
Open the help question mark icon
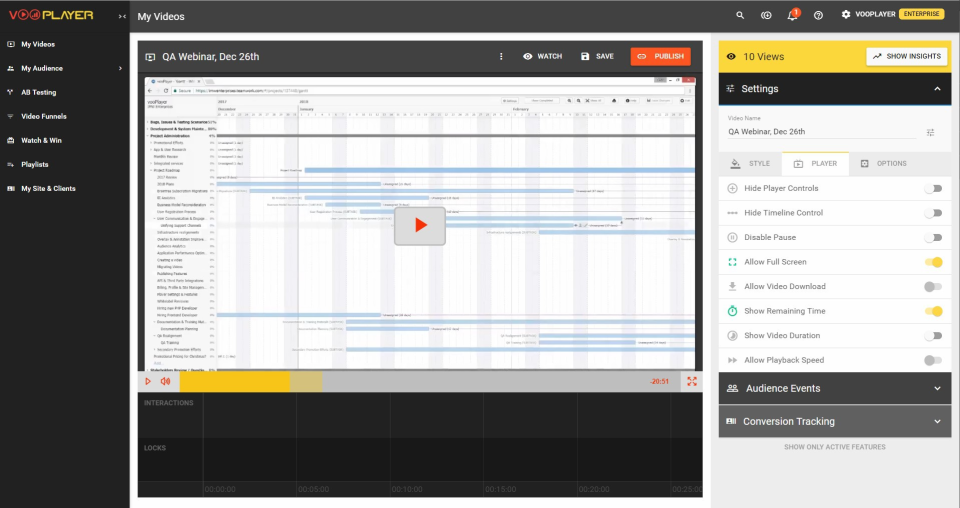pos(818,15)
